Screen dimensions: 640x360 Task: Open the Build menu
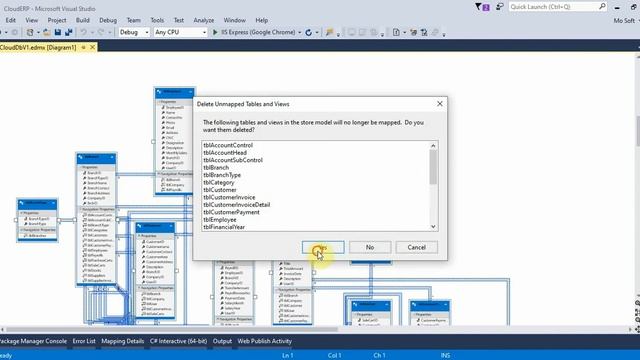click(x=82, y=20)
